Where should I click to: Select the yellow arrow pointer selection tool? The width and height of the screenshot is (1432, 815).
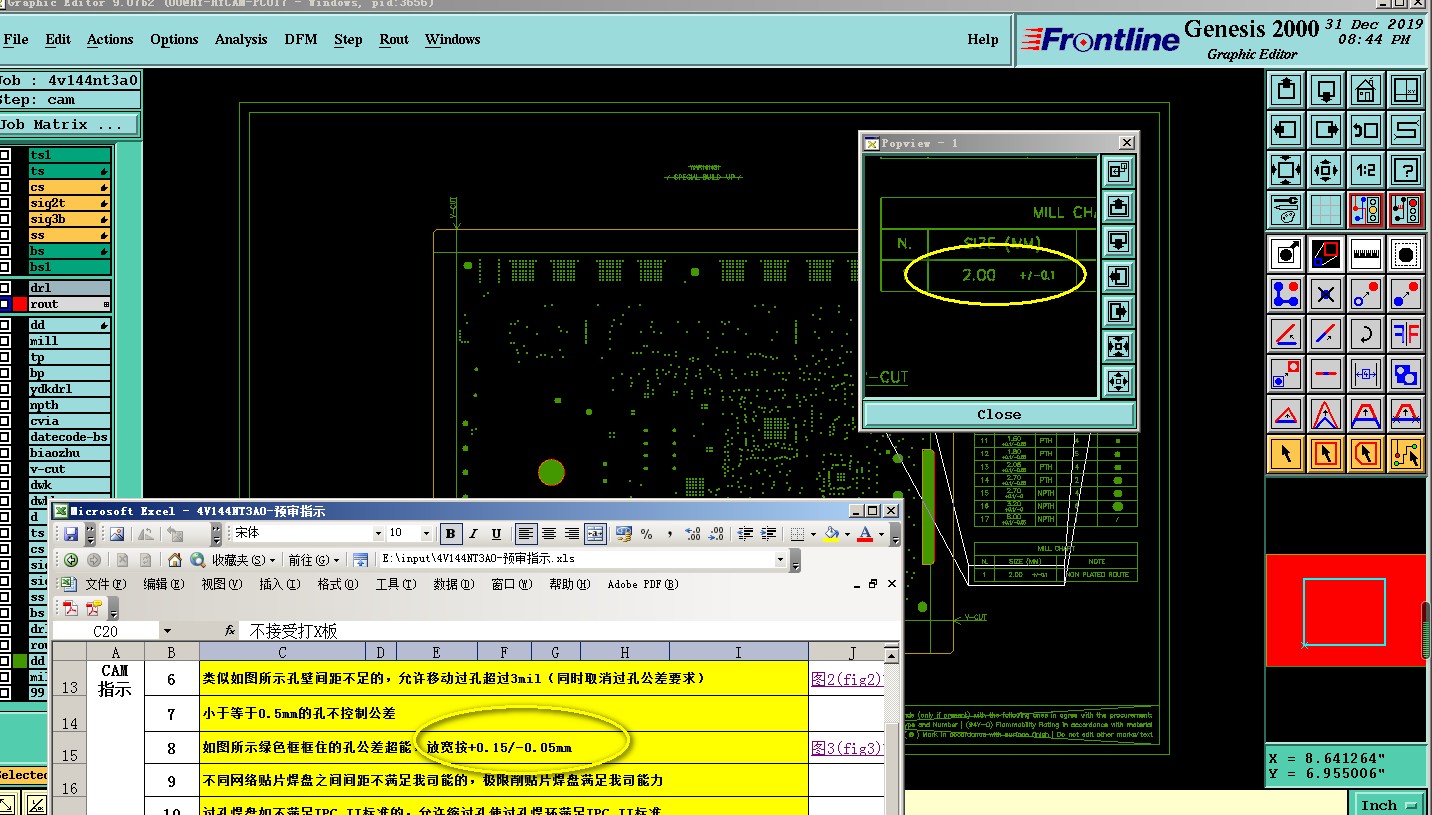click(x=1285, y=454)
